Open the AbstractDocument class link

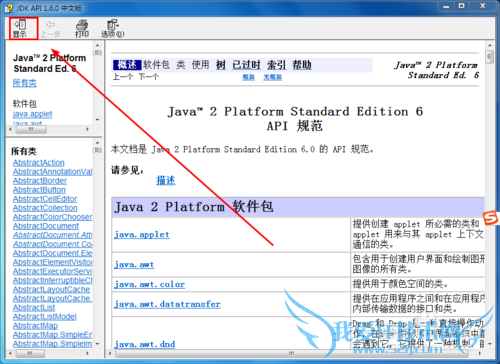[x=46, y=226]
